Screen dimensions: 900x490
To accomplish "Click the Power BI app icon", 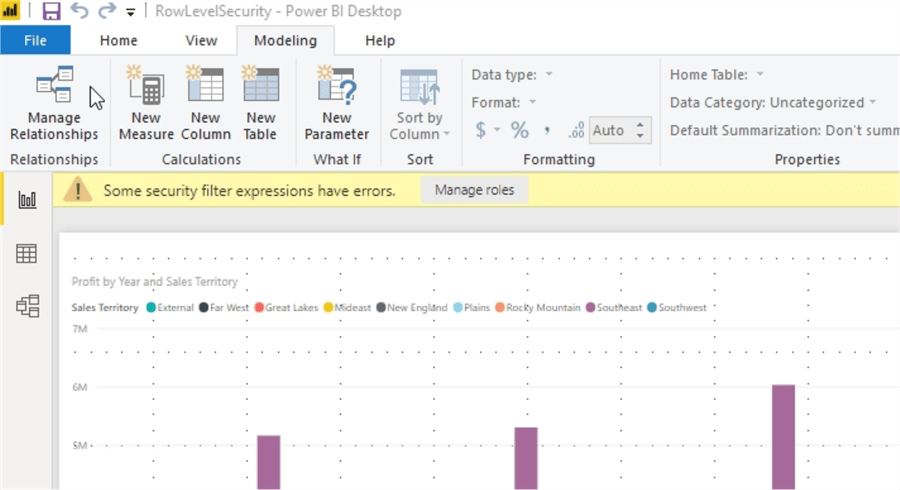I will point(11,11).
